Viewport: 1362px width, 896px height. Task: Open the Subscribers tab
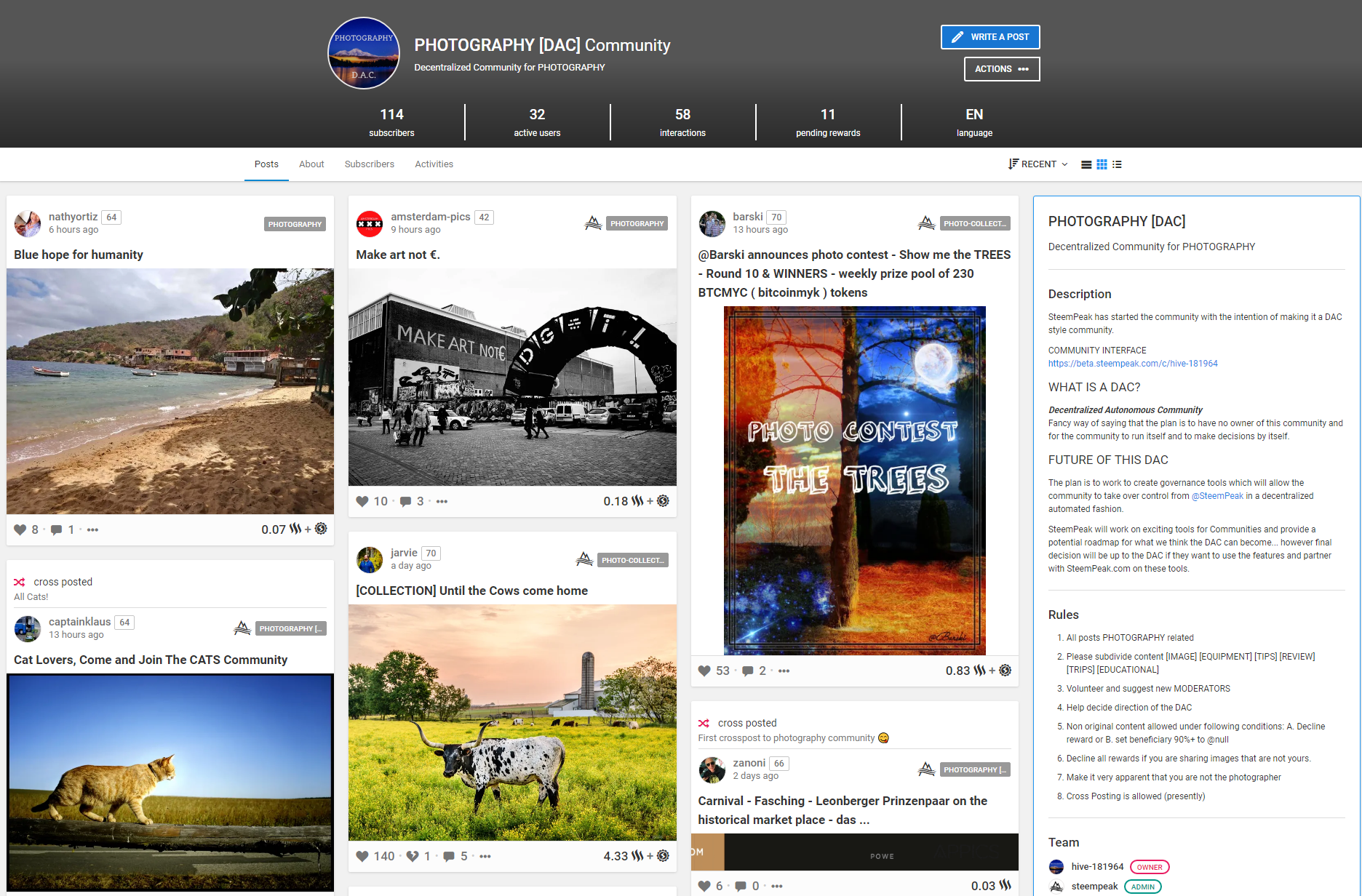370,164
